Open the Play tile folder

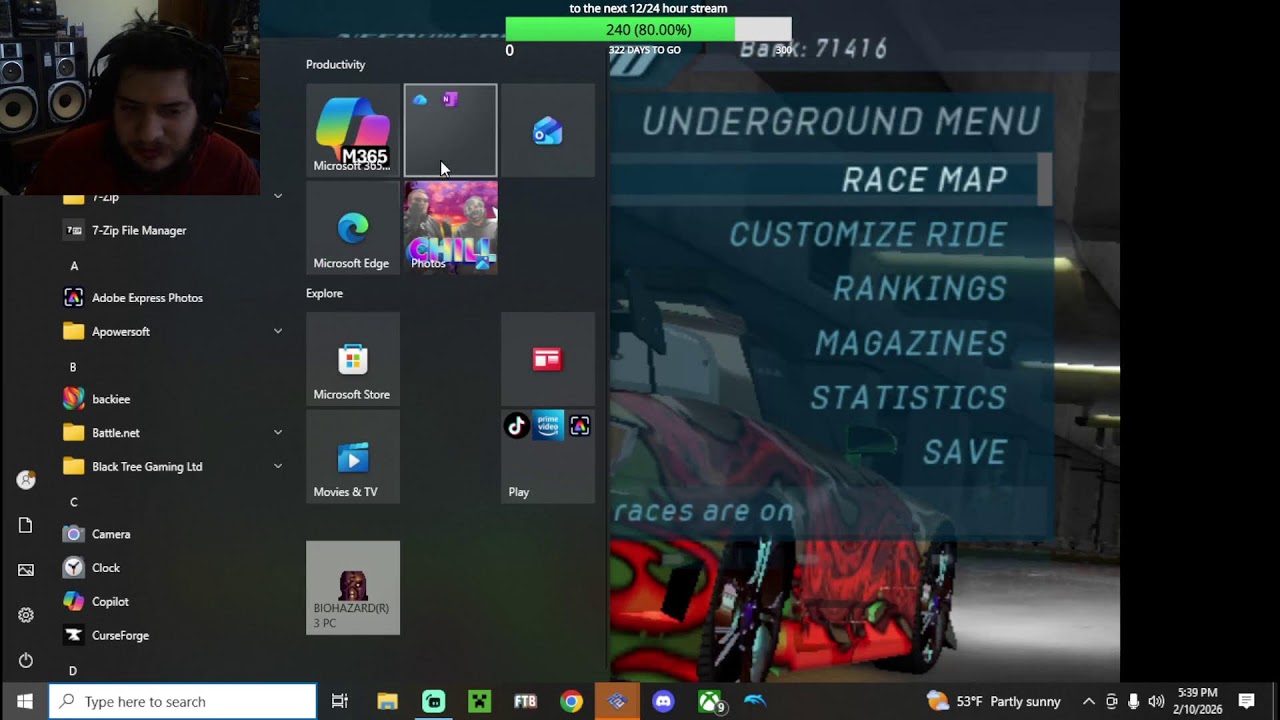(548, 456)
